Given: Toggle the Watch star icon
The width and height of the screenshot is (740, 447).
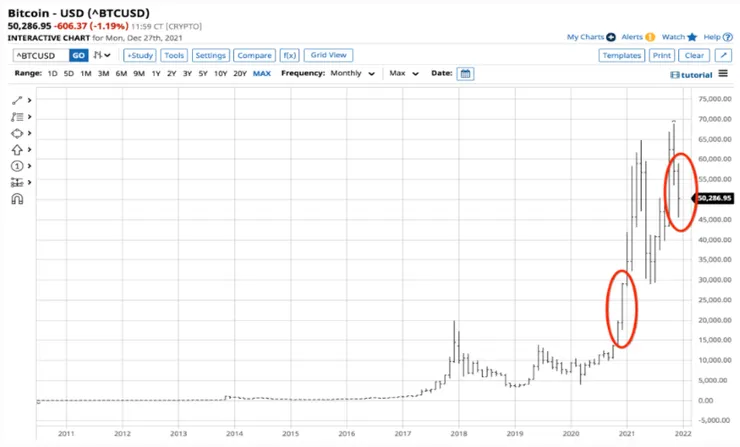Looking at the screenshot, I should click(692, 37).
